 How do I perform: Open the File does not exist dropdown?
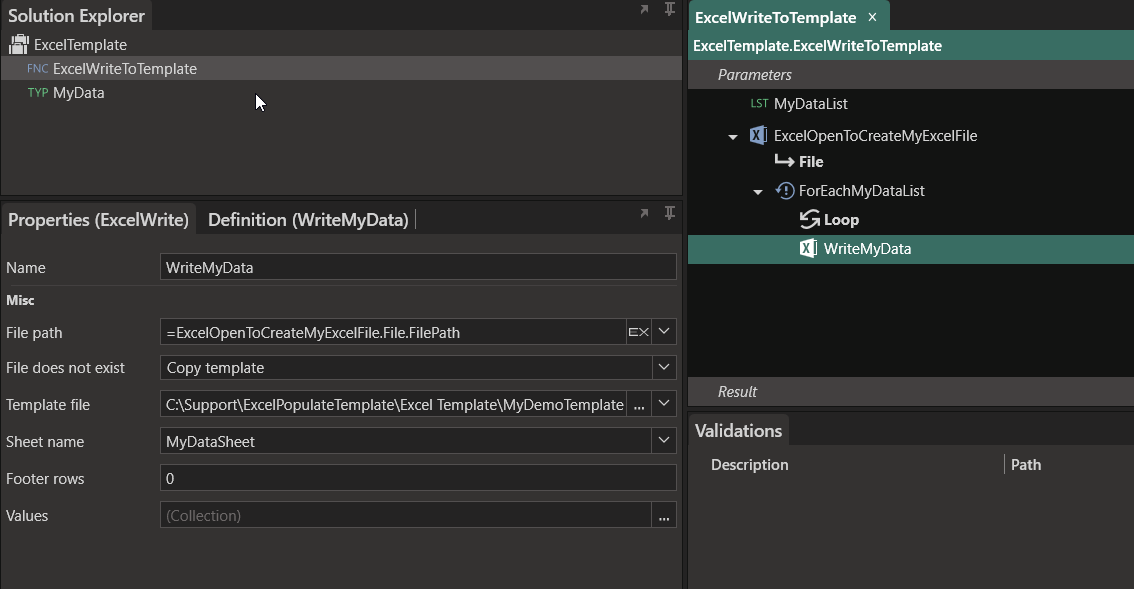(x=664, y=368)
